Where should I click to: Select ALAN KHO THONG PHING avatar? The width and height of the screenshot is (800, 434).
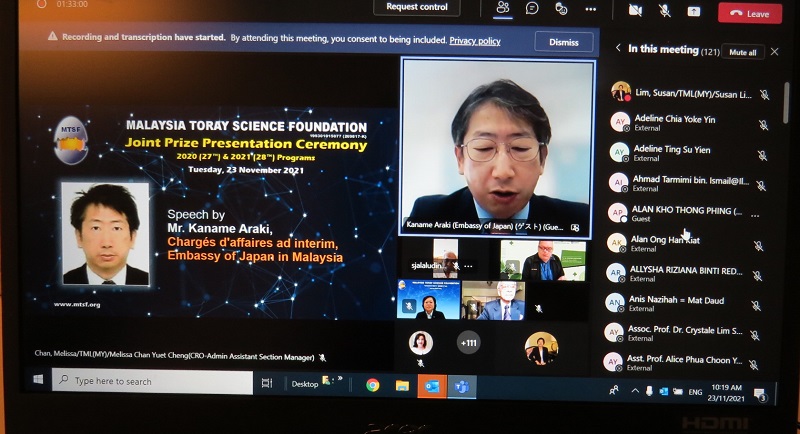617,213
